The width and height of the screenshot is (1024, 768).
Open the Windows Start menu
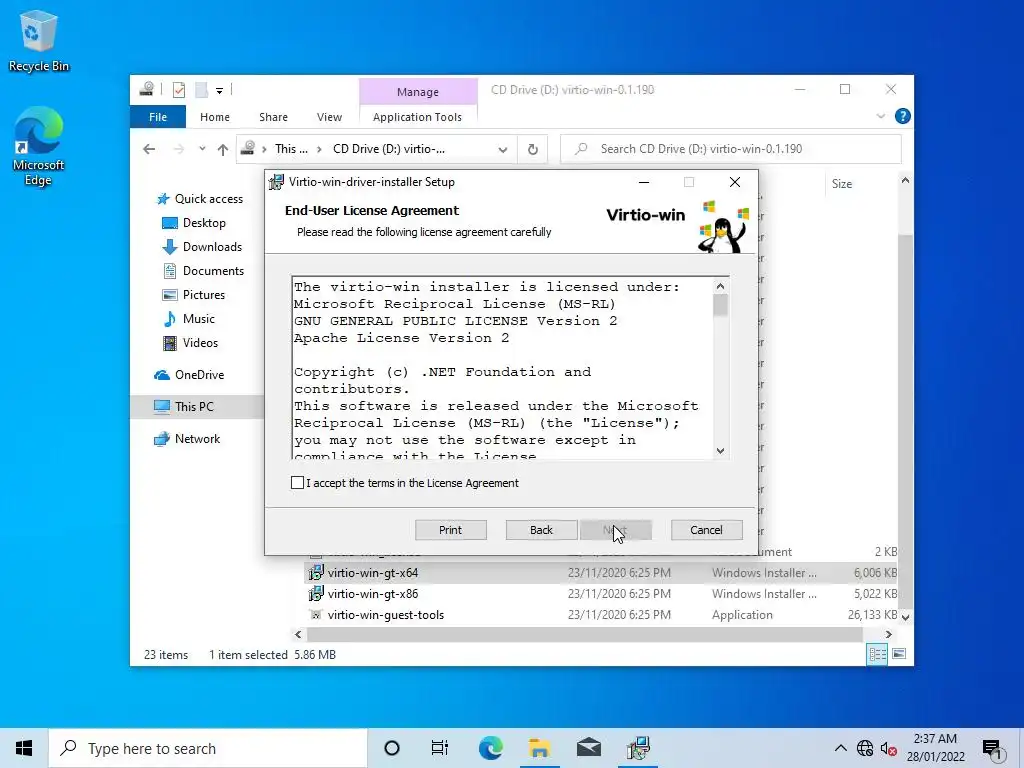point(24,748)
